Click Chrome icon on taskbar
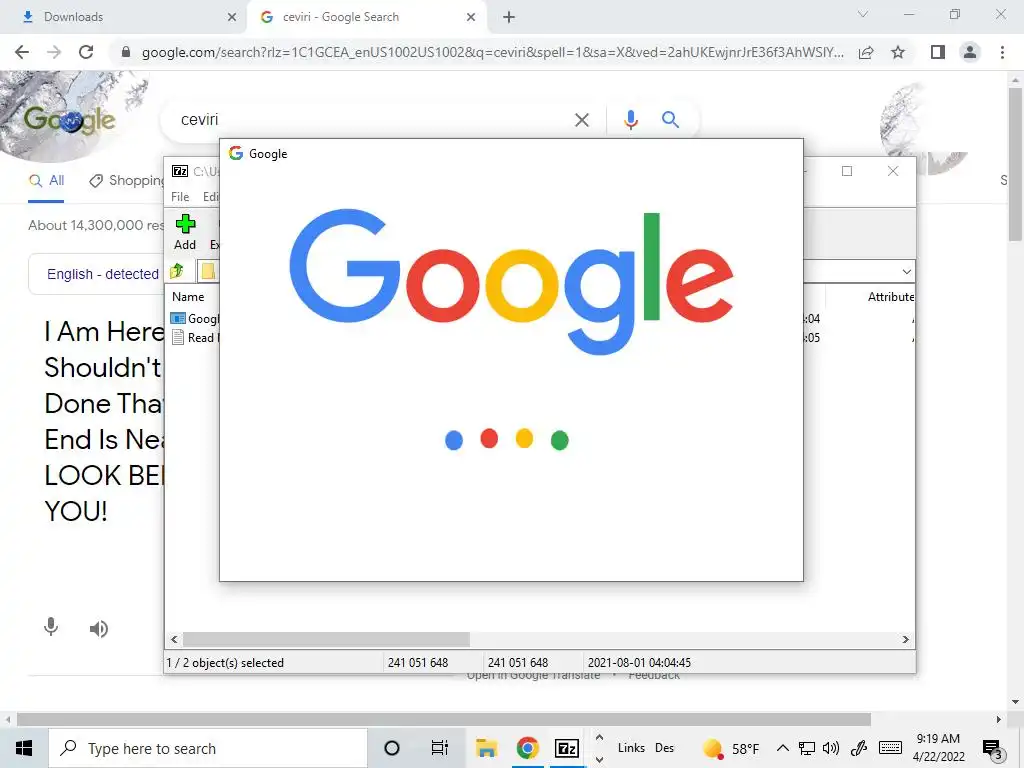Screen dimensions: 1024x768 click(527, 748)
